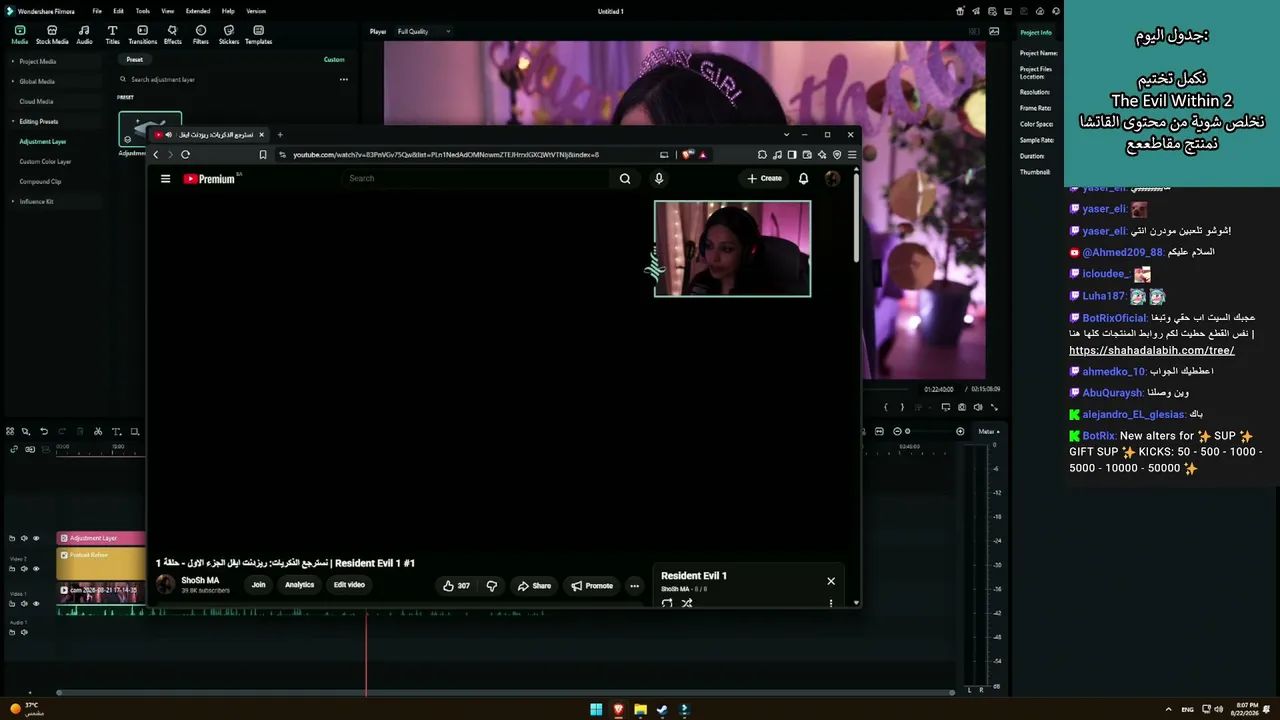The height and width of the screenshot is (720, 1280).
Task: Open the Templates panel in Filmora
Action: pos(258,35)
